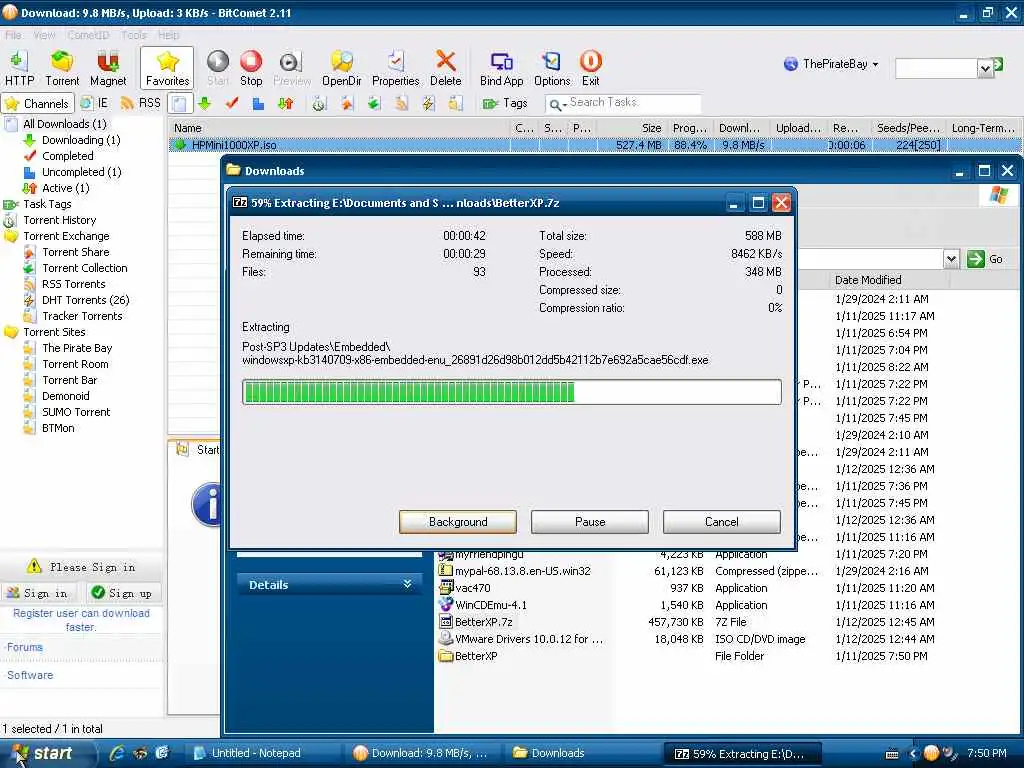Pause the 7-Zip extraction
This screenshot has width=1024, height=768.
coord(590,522)
